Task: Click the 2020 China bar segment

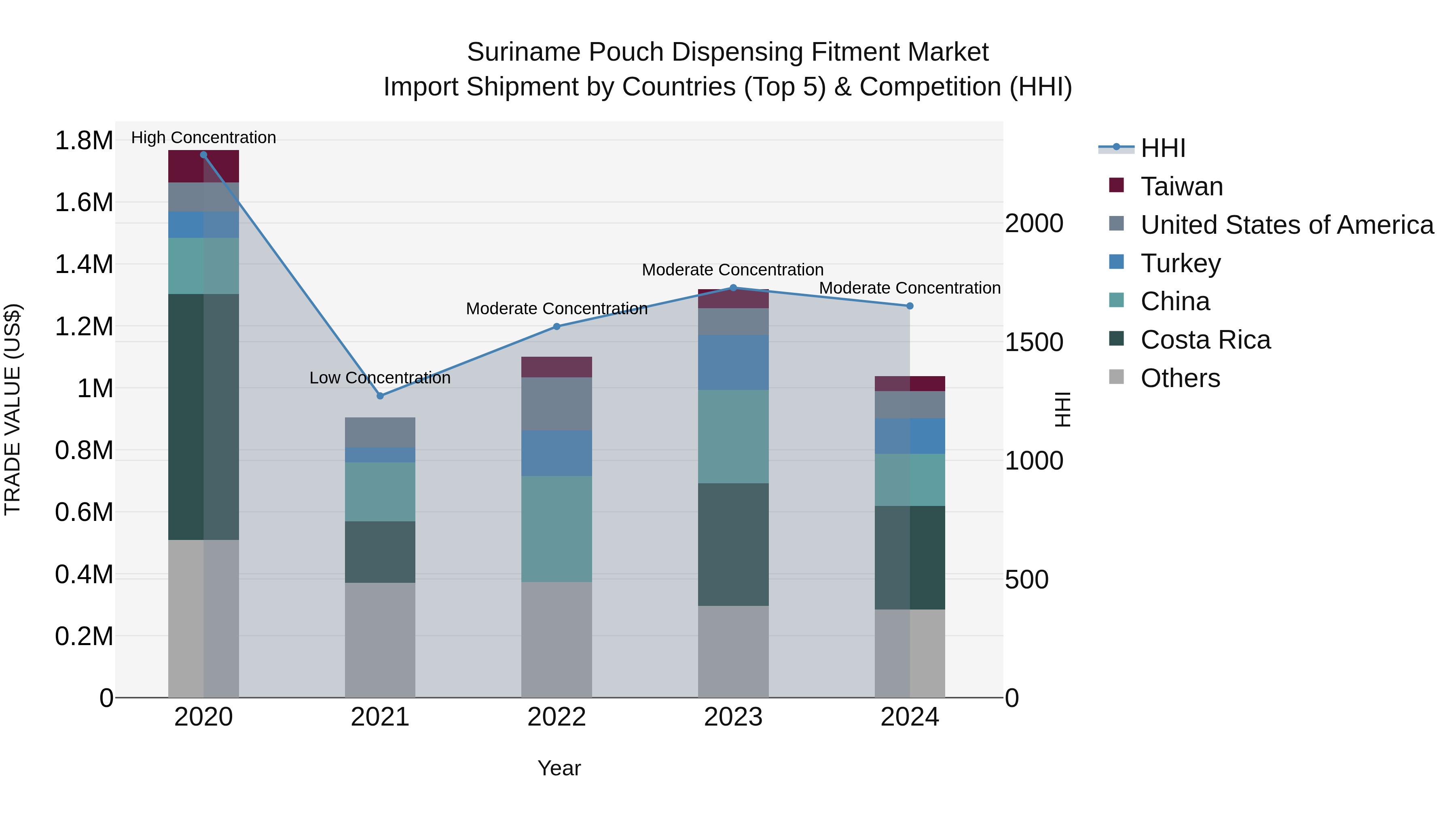Action: coord(203,266)
